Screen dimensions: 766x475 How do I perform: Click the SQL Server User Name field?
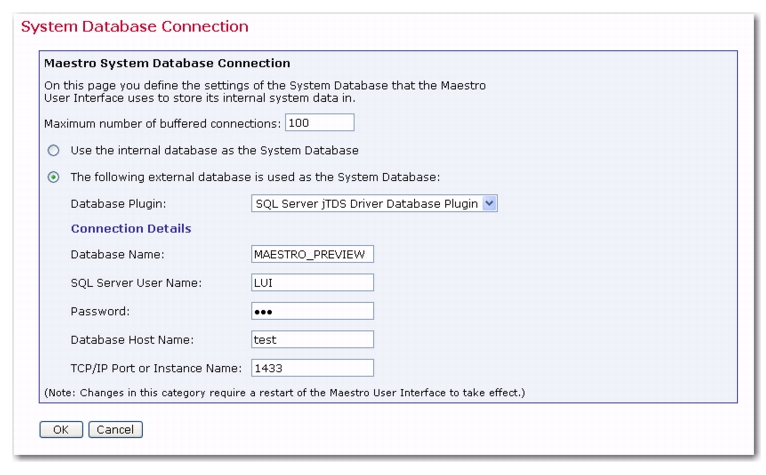coord(313,282)
